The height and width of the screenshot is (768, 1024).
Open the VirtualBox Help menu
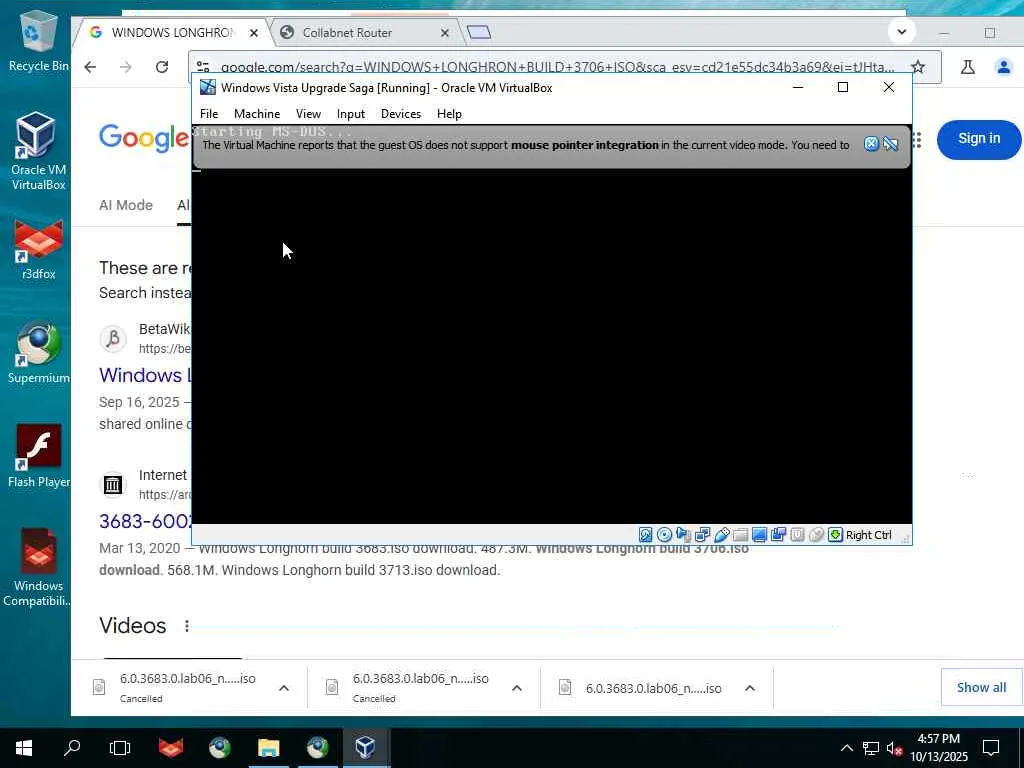coord(449,114)
